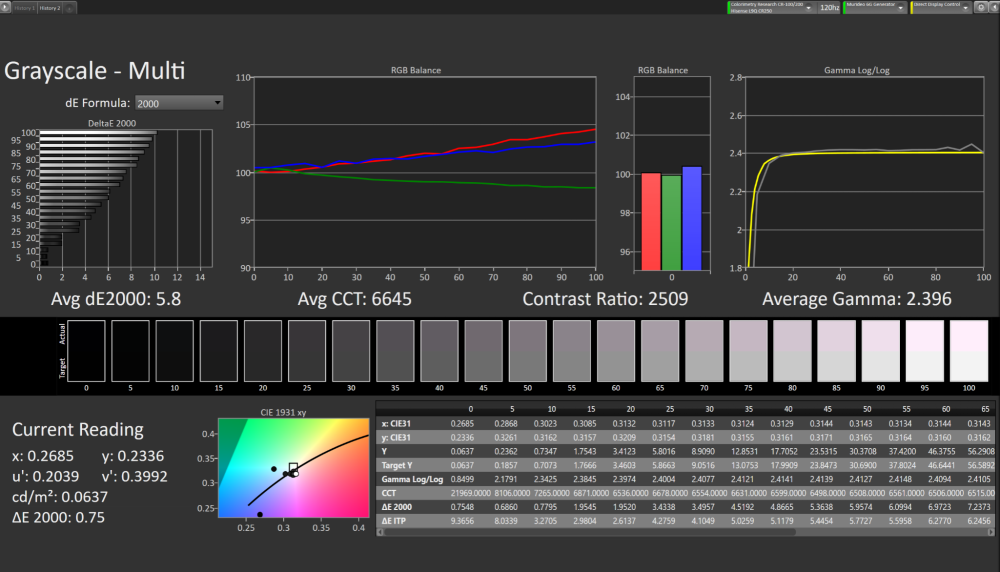Select the 0 grayscale swatch
1000x572 pixels.
coord(86,351)
